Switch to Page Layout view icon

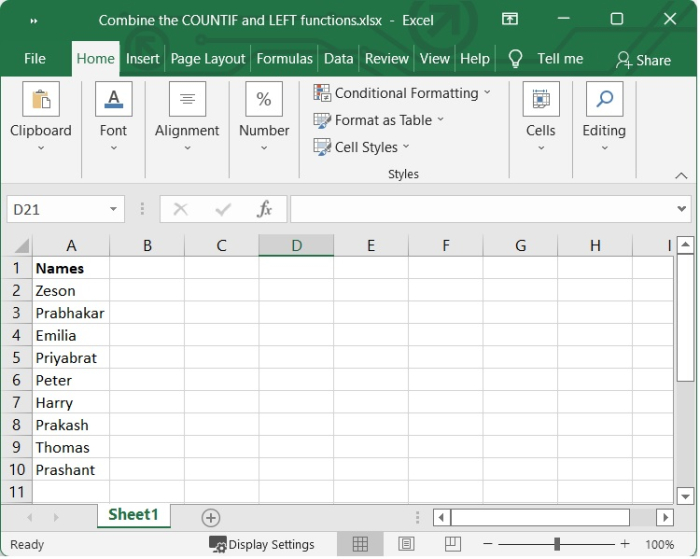[406, 544]
